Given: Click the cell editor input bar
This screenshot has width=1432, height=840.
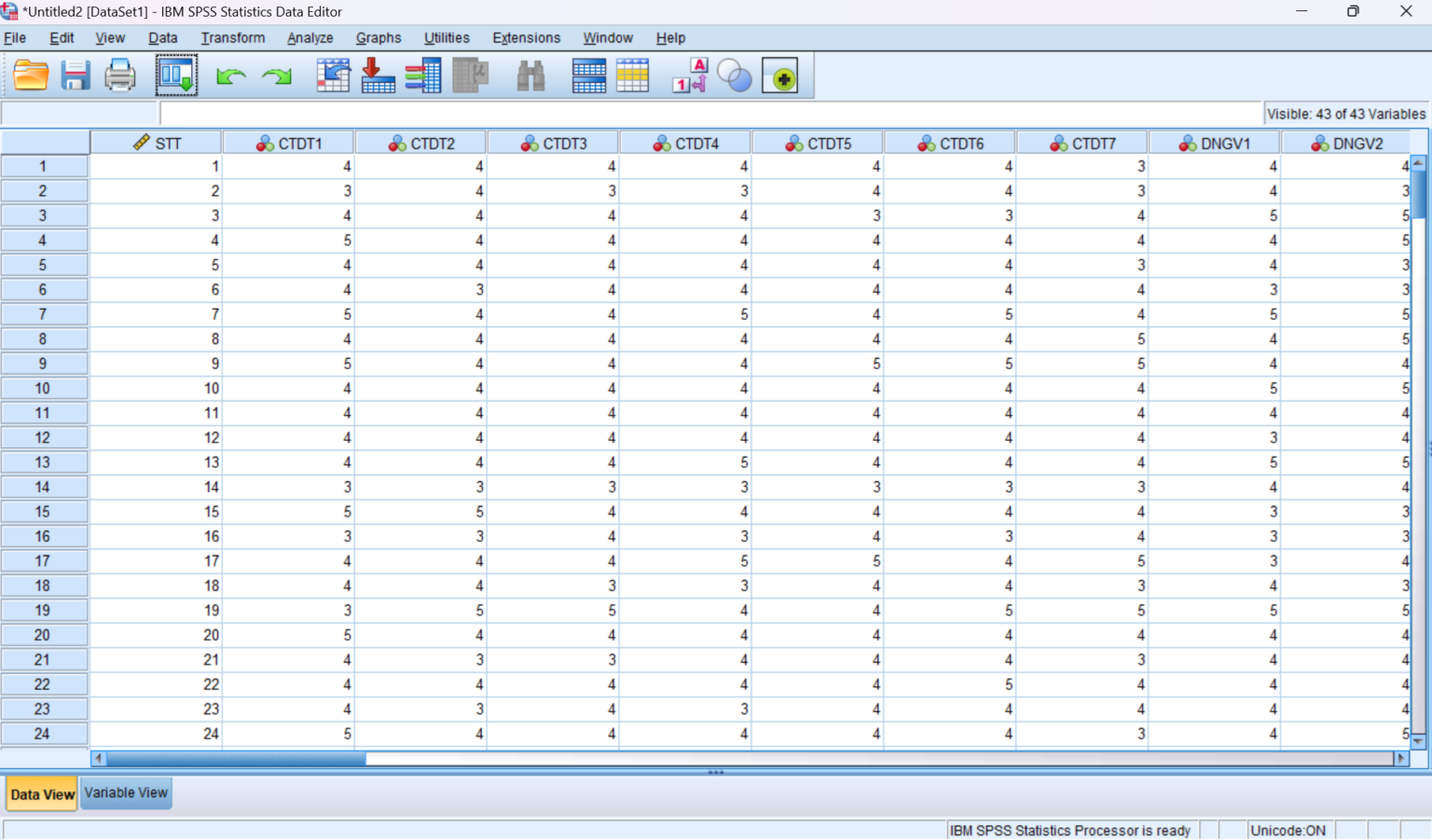Looking at the screenshot, I should pos(710,114).
